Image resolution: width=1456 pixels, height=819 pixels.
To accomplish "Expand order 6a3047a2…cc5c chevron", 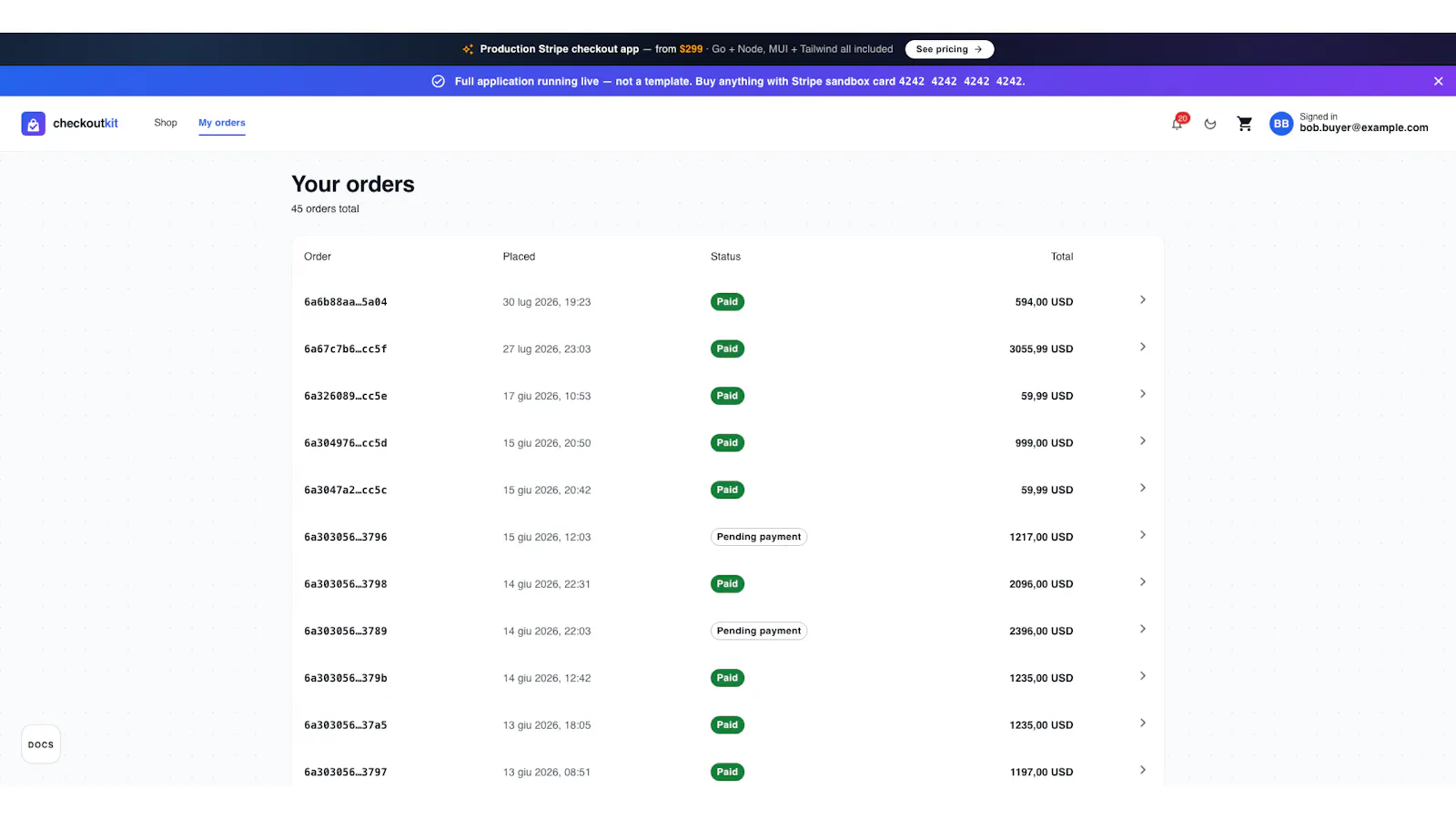I will click(x=1143, y=488).
